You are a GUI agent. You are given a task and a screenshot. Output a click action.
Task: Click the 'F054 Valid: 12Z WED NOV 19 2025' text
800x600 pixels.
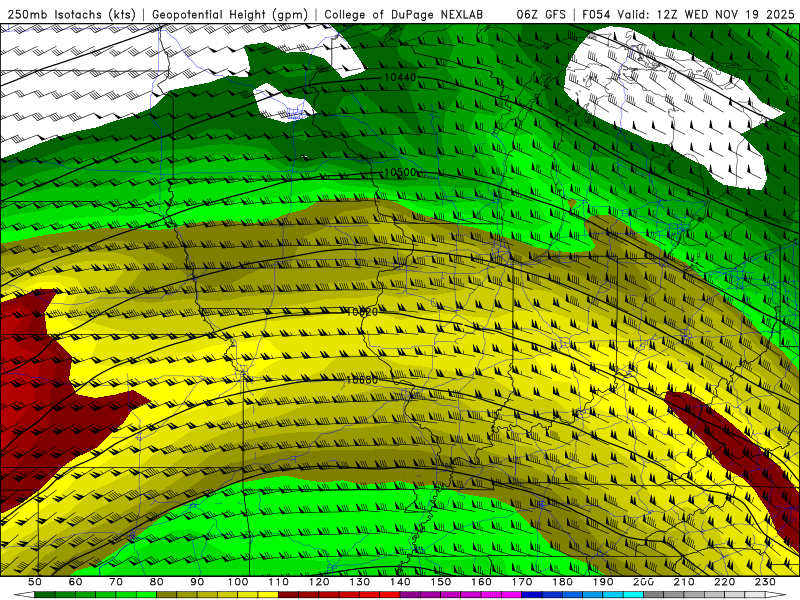pyautogui.click(x=688, y=14)
